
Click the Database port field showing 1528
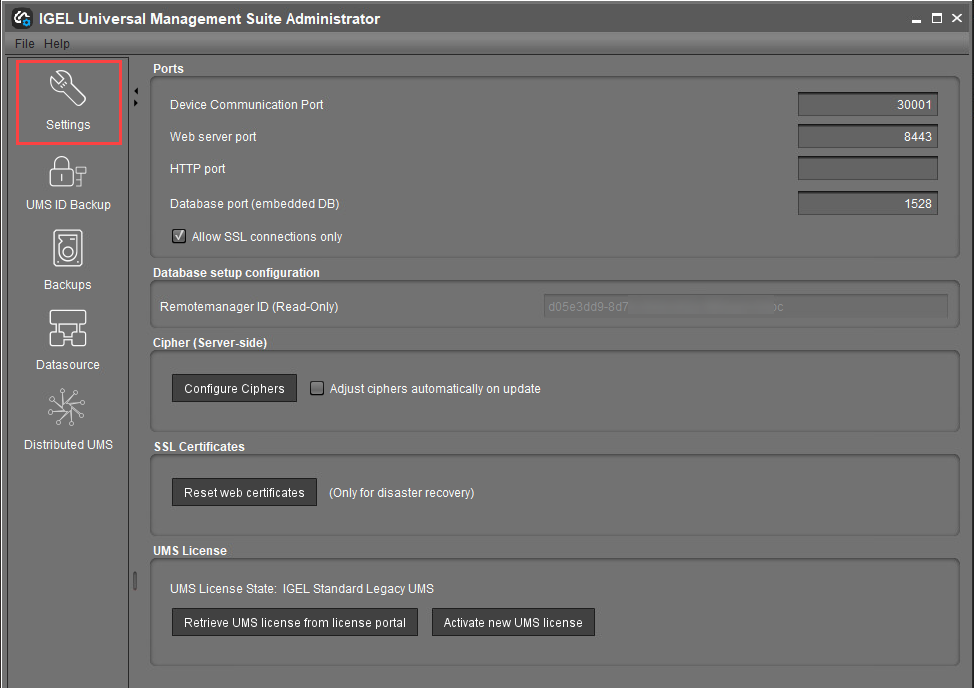[867, 203]
